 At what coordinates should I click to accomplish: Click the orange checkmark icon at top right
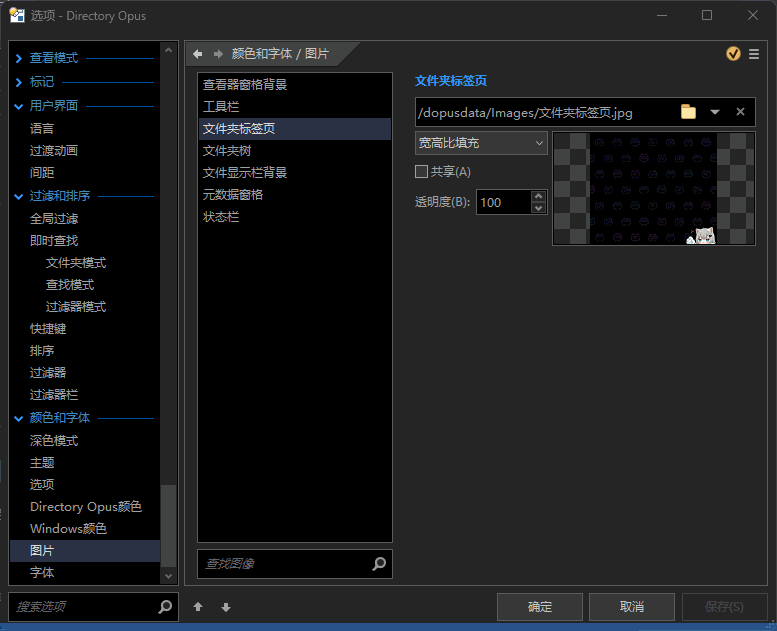point(733,54)
